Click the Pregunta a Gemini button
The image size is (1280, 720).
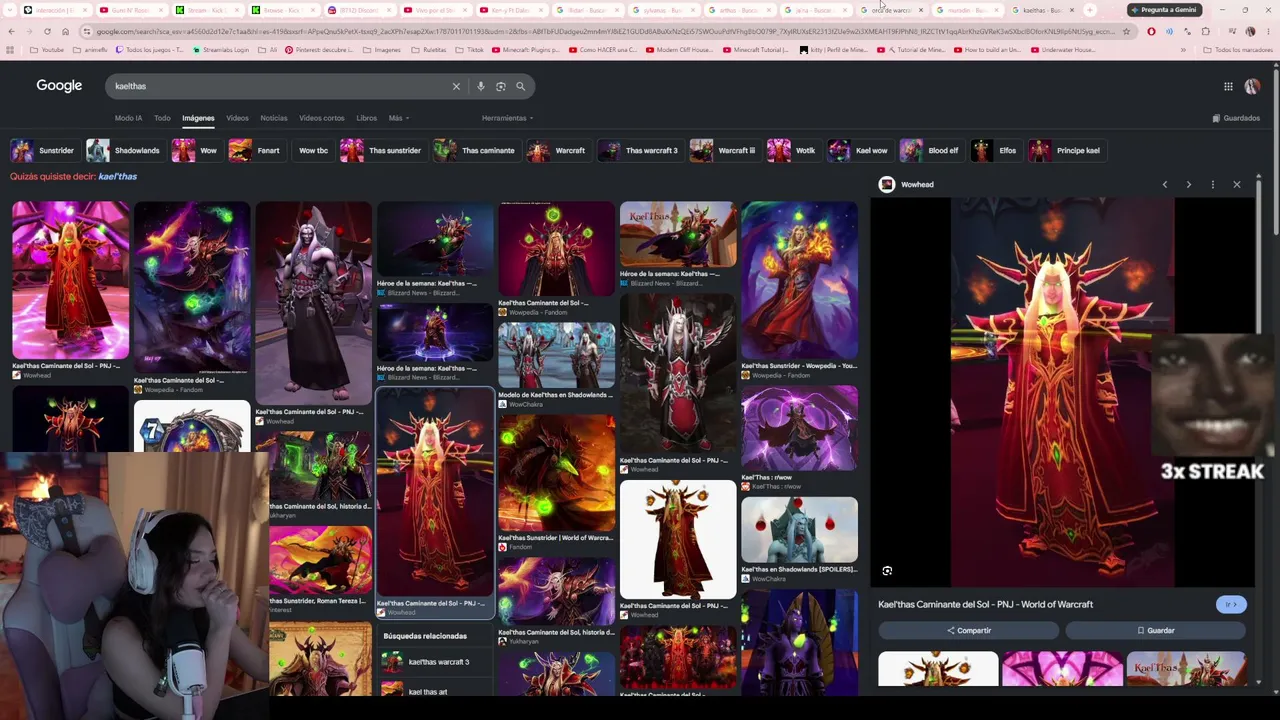(x=1163, y=10)
